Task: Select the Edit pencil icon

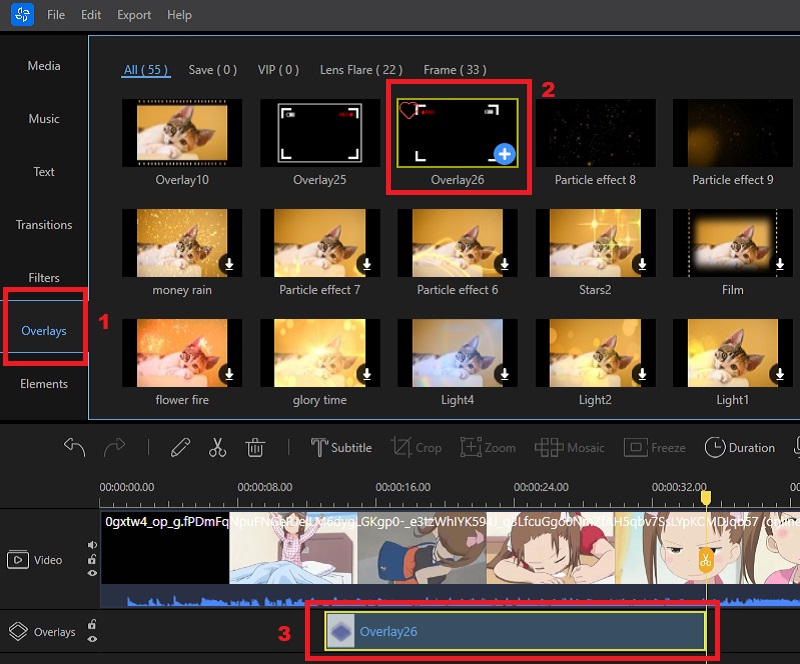Action: (181, 447)
